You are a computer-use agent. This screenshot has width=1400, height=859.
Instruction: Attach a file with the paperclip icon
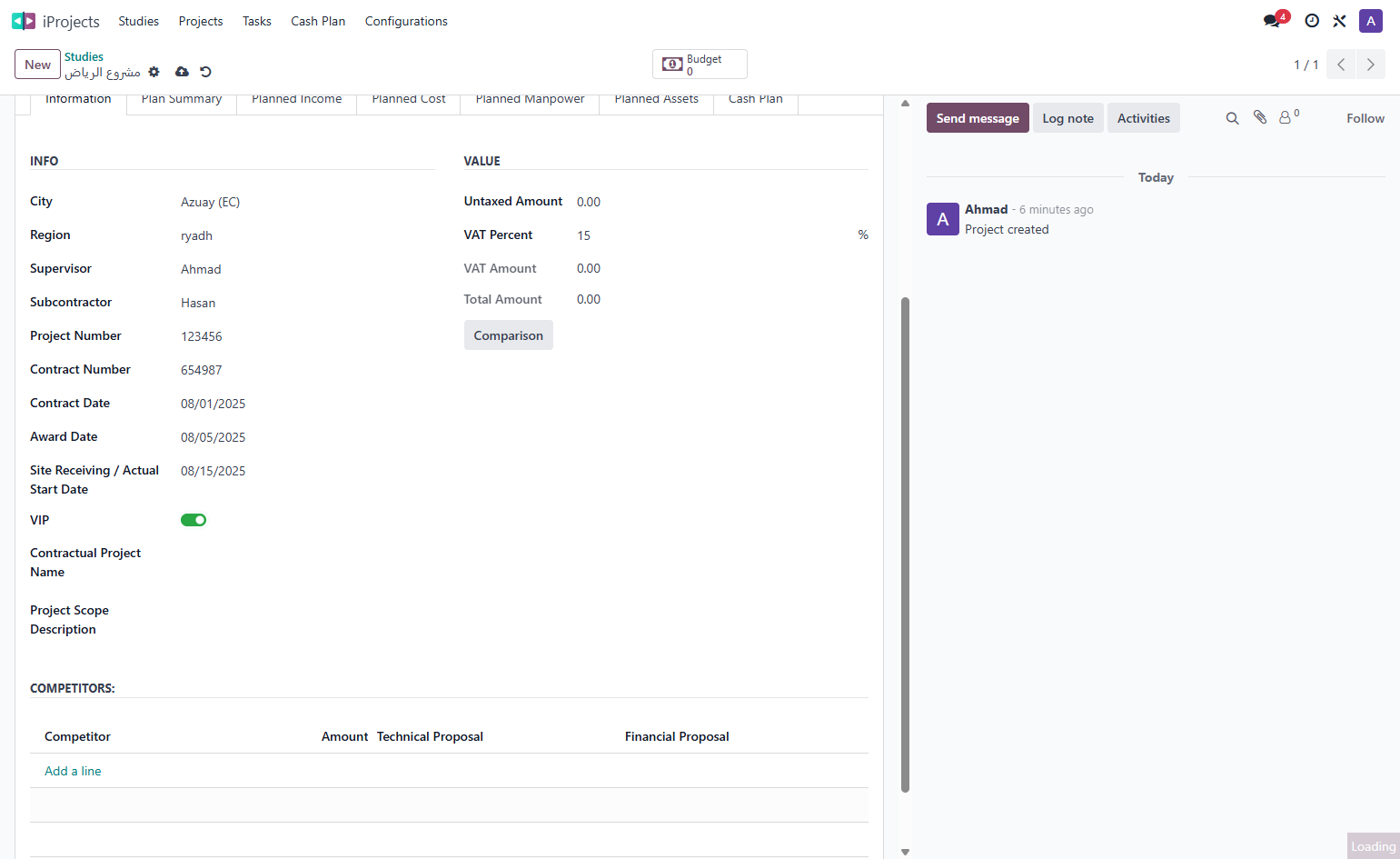click(x=1260, y=117)
